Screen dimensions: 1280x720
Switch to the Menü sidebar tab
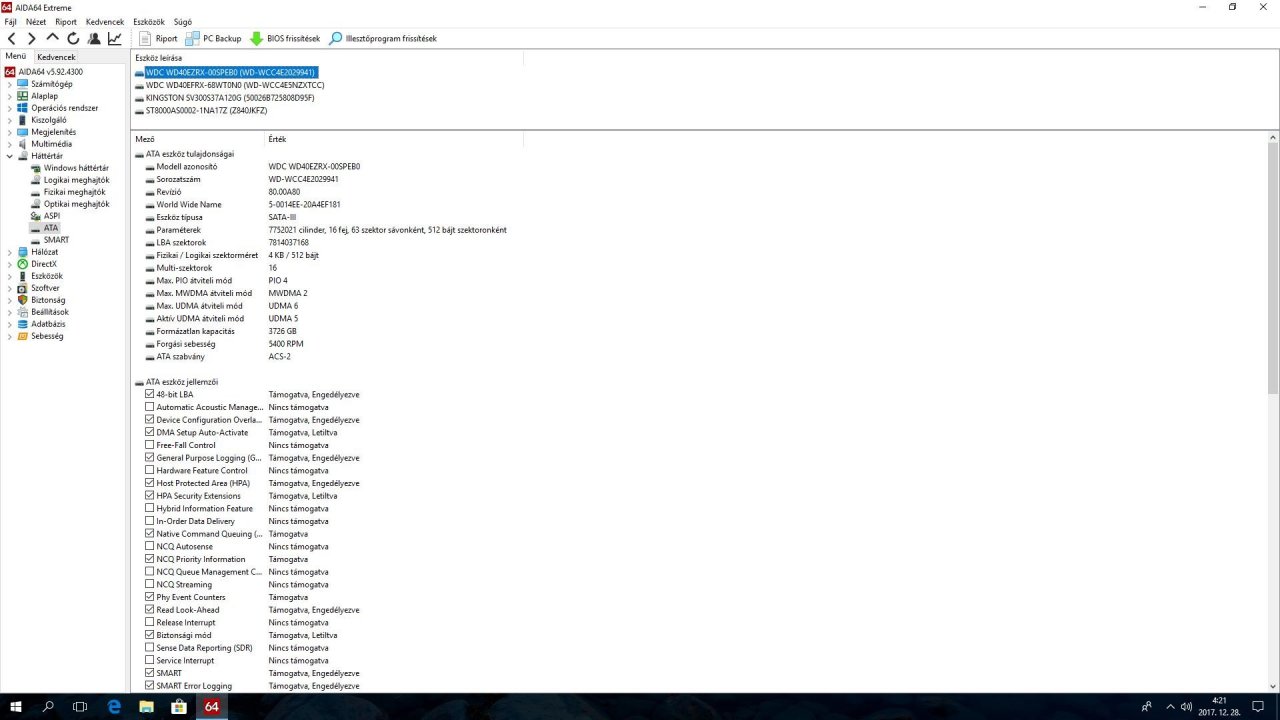[15, 56]
